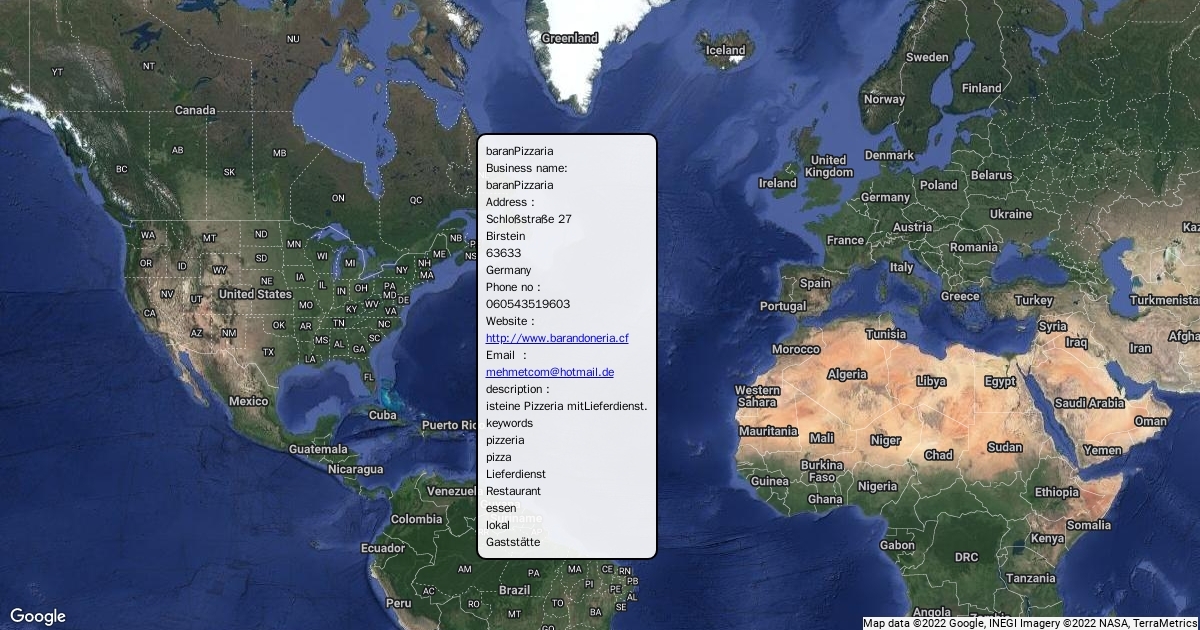Click the Iceland label on the map
The height and width of the screenshot is (630, 1200).
(x=726, y=50)
